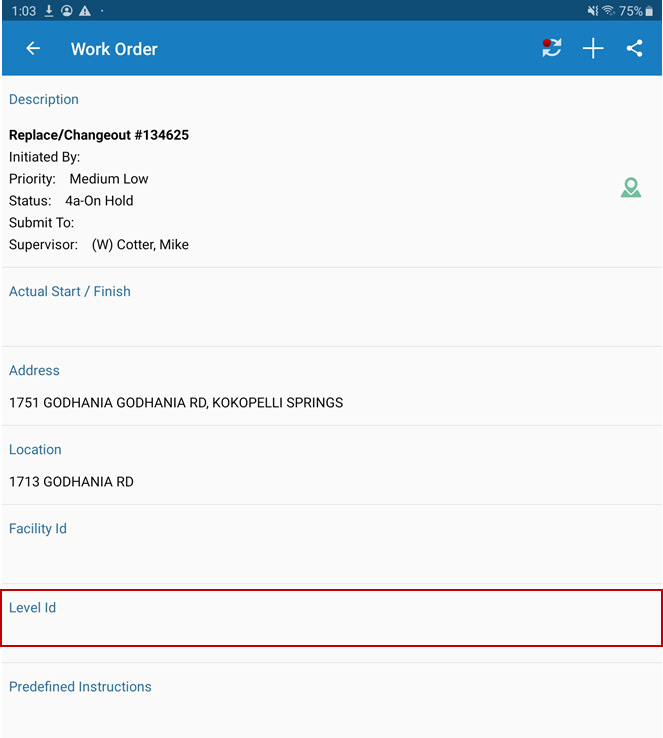
Task: Tap the warning triangle in status bar
Action: pyautogui.click(x=85, y=11)
